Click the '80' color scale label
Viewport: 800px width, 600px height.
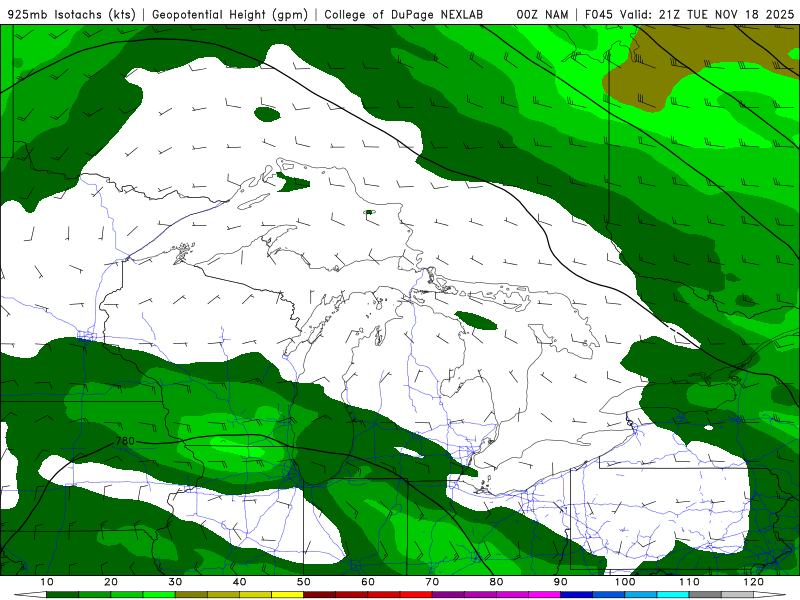click(x=496, y=582)
